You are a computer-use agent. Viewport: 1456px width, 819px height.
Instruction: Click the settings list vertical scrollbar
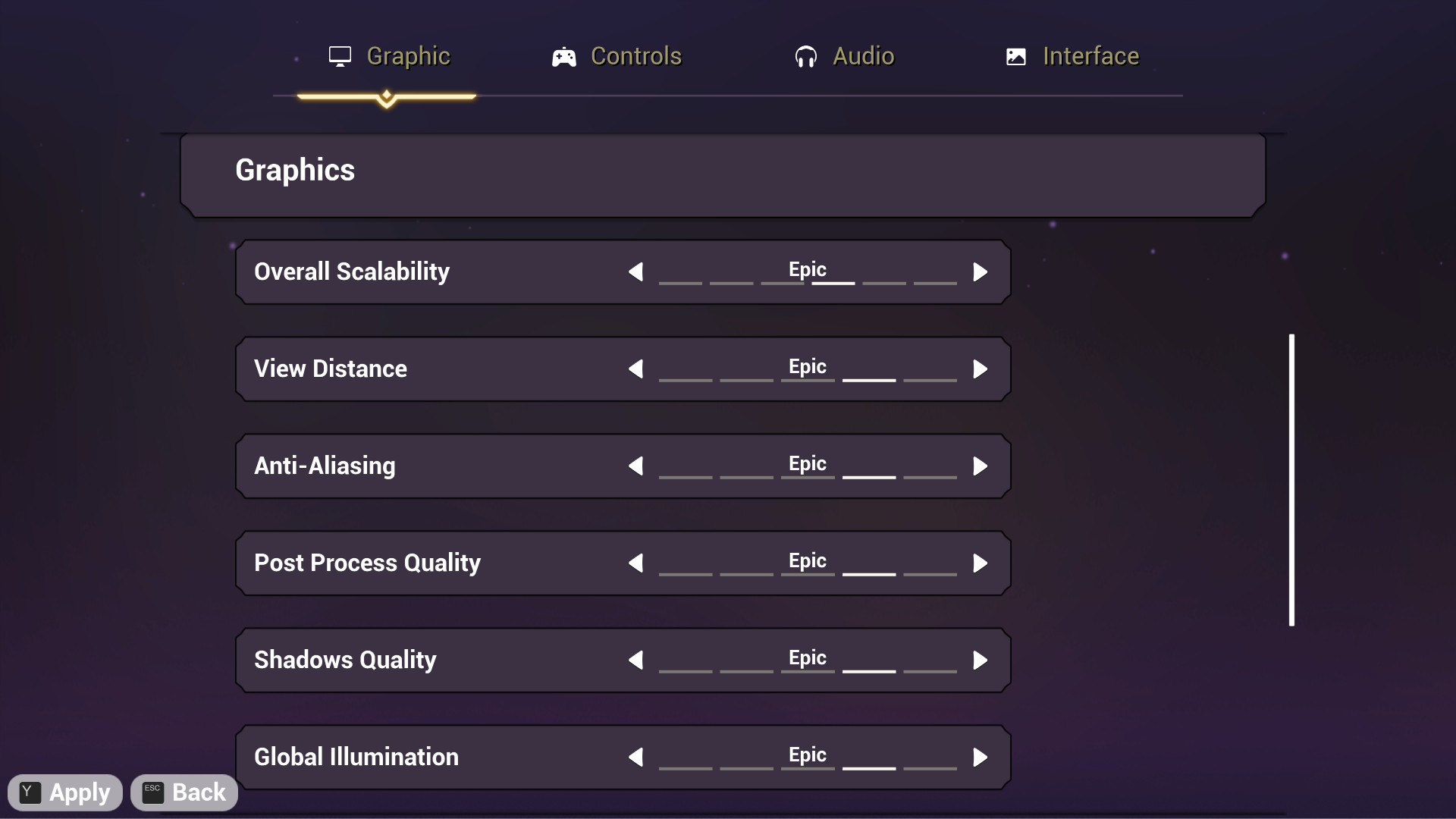1291,480
